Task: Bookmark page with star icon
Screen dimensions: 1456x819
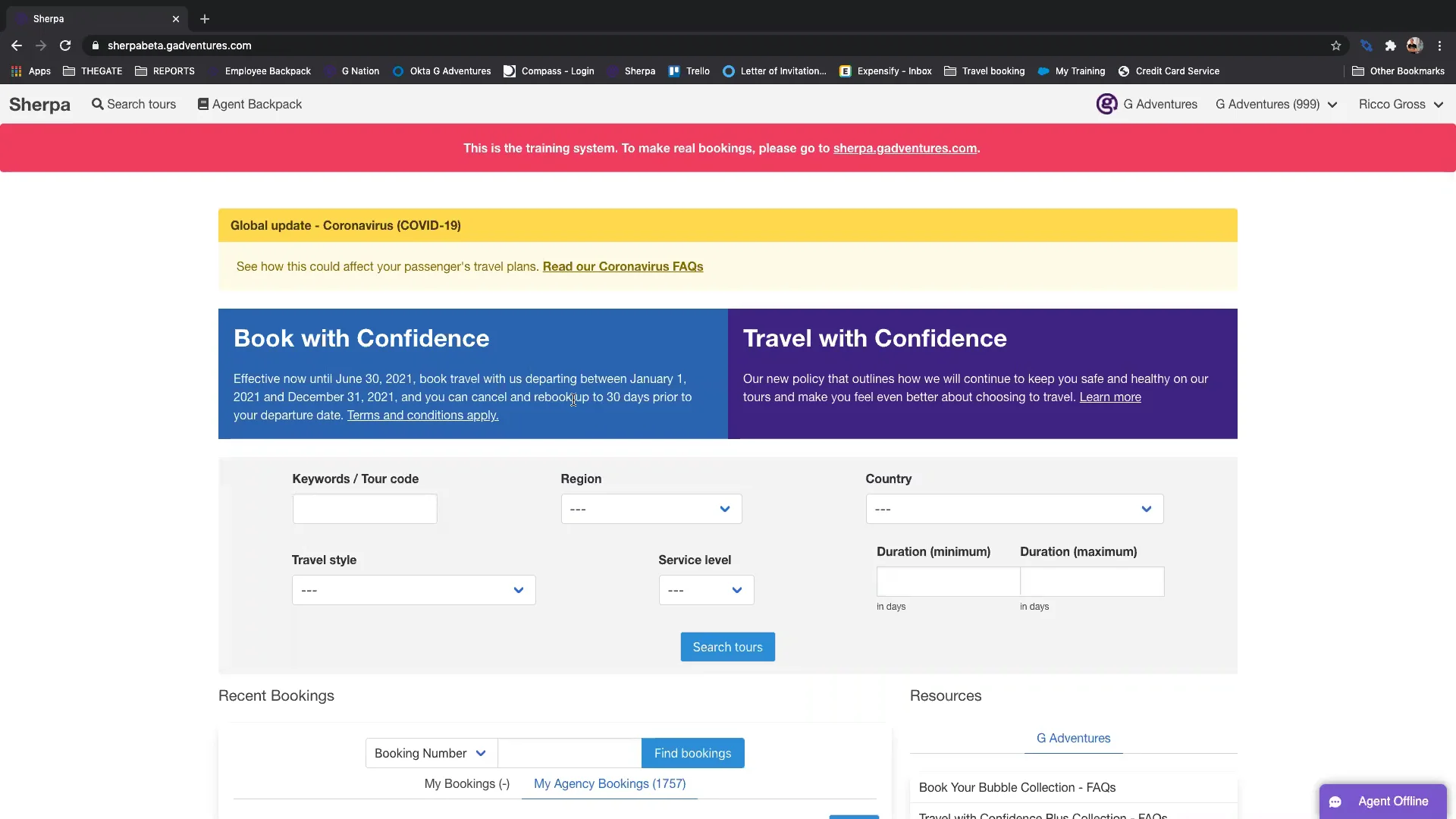Action: point(1335,45)
